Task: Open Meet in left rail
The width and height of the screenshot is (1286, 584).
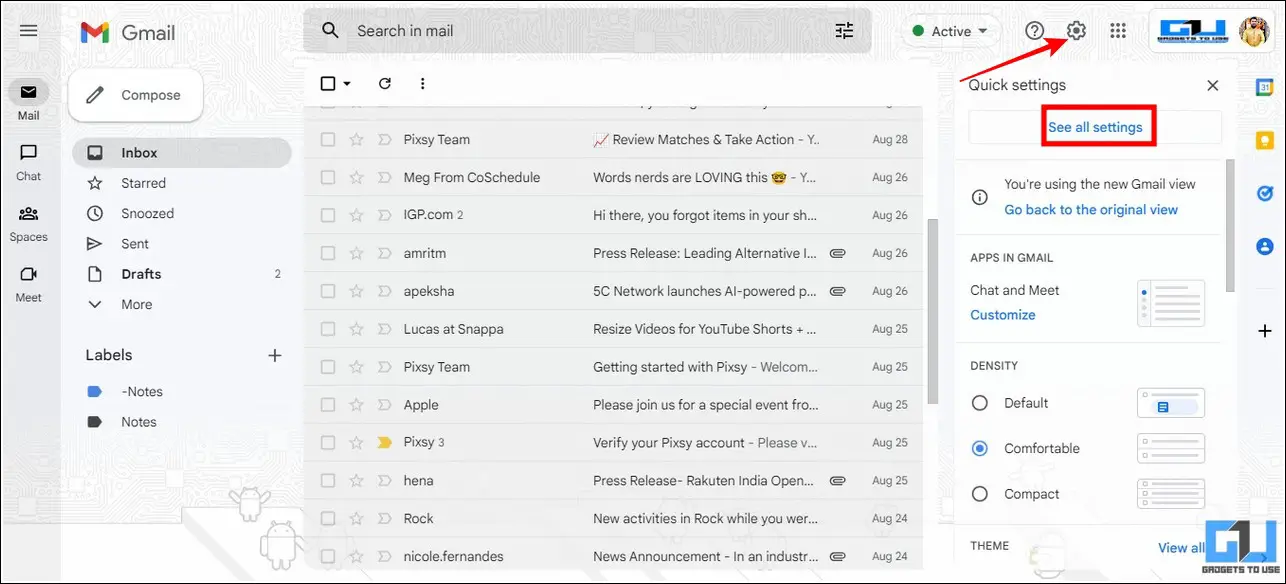Action: click(x=28, y=283)
